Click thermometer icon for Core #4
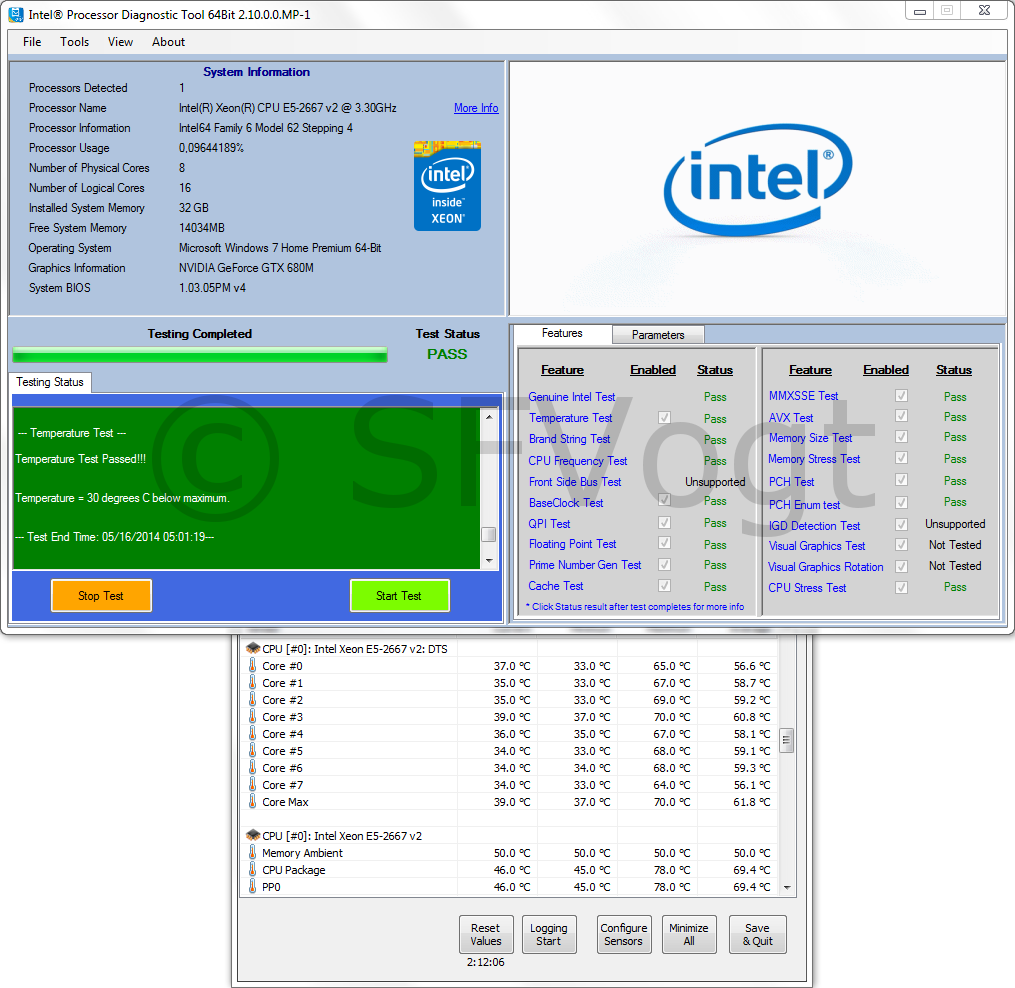 (x=252, y=734)
